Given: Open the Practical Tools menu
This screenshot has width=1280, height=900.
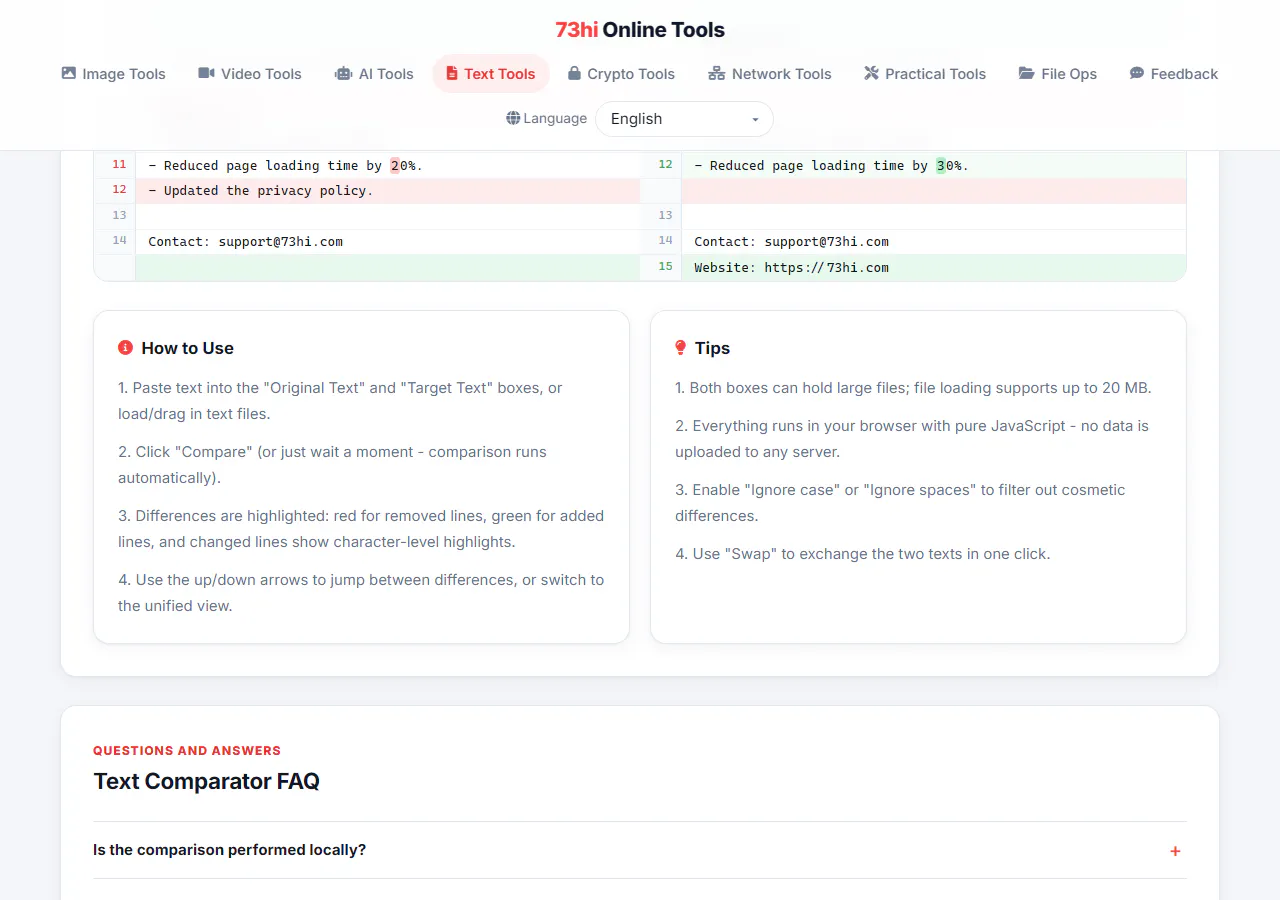Looking at the screenshot, I should click(925, 74).
